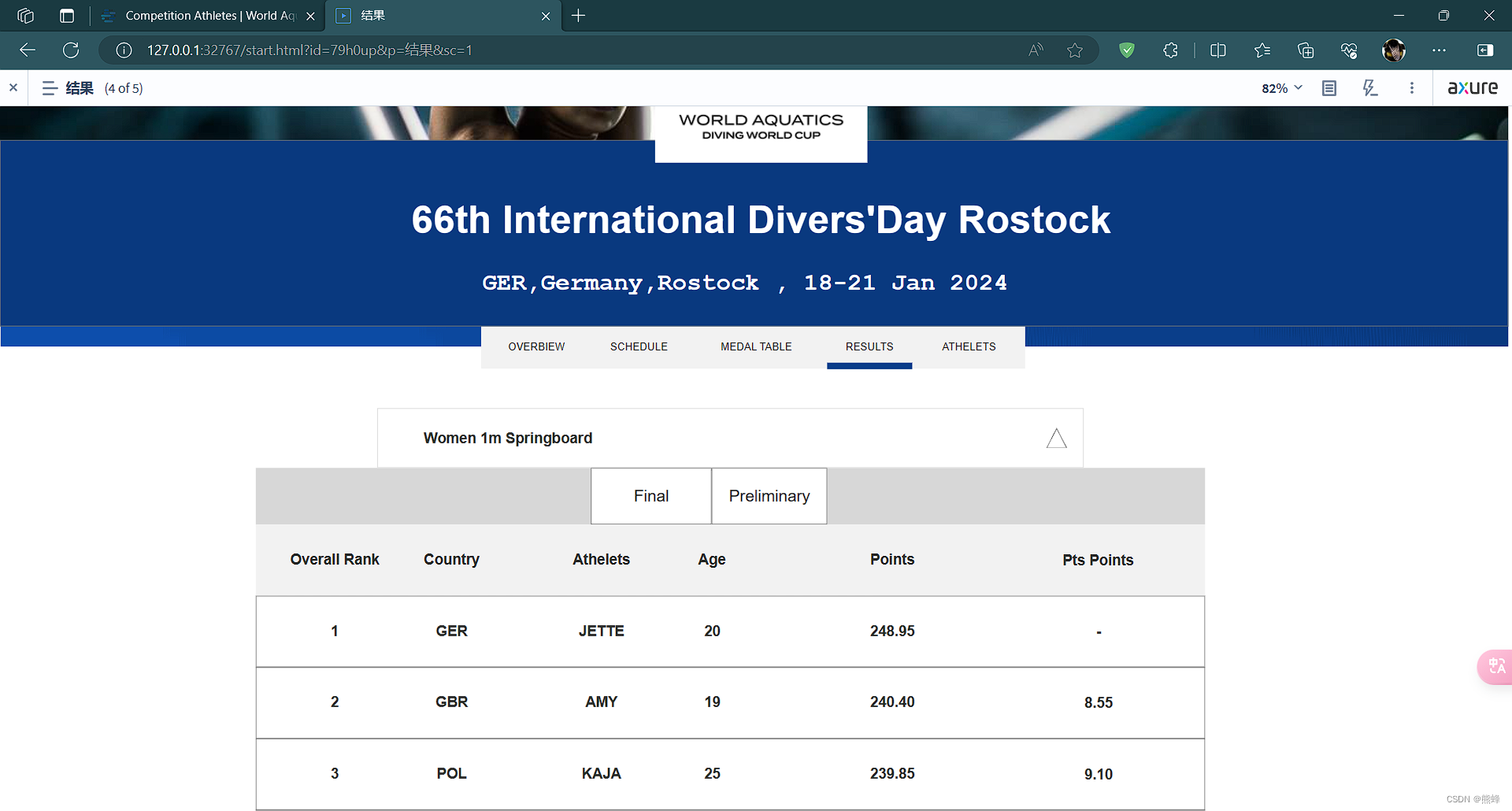
Task: Open the Axure pages hamburger menu
Action: pyautogui.click(x=50, y=88)
